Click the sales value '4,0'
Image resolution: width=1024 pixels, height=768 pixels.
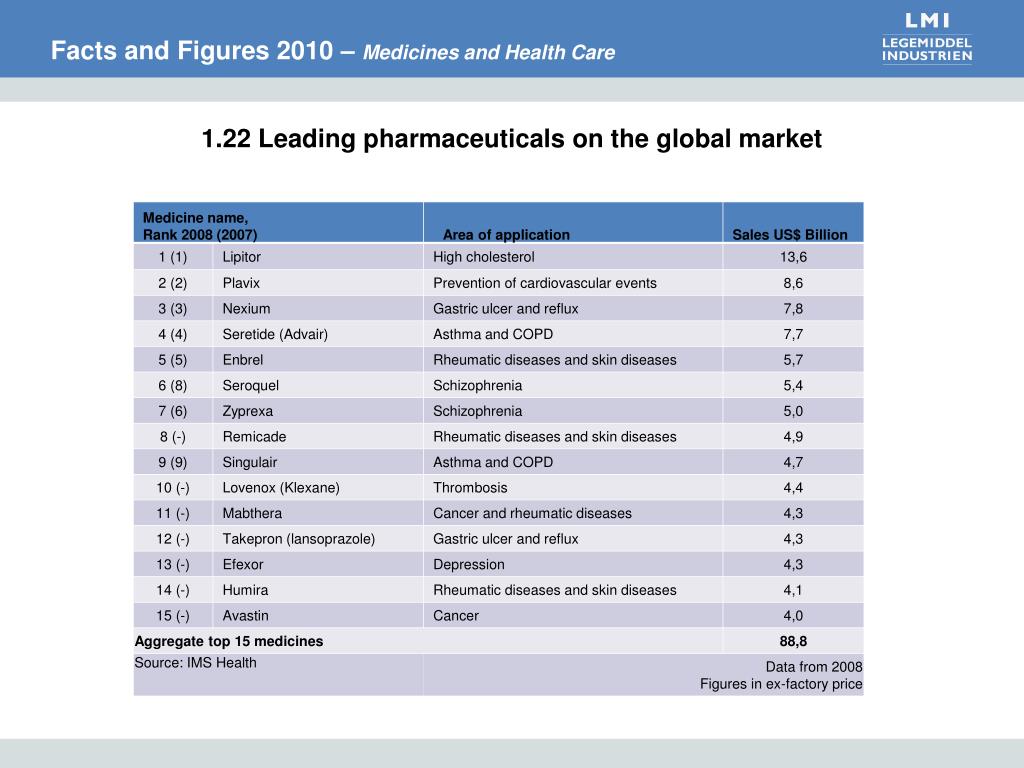click(793, 615)
